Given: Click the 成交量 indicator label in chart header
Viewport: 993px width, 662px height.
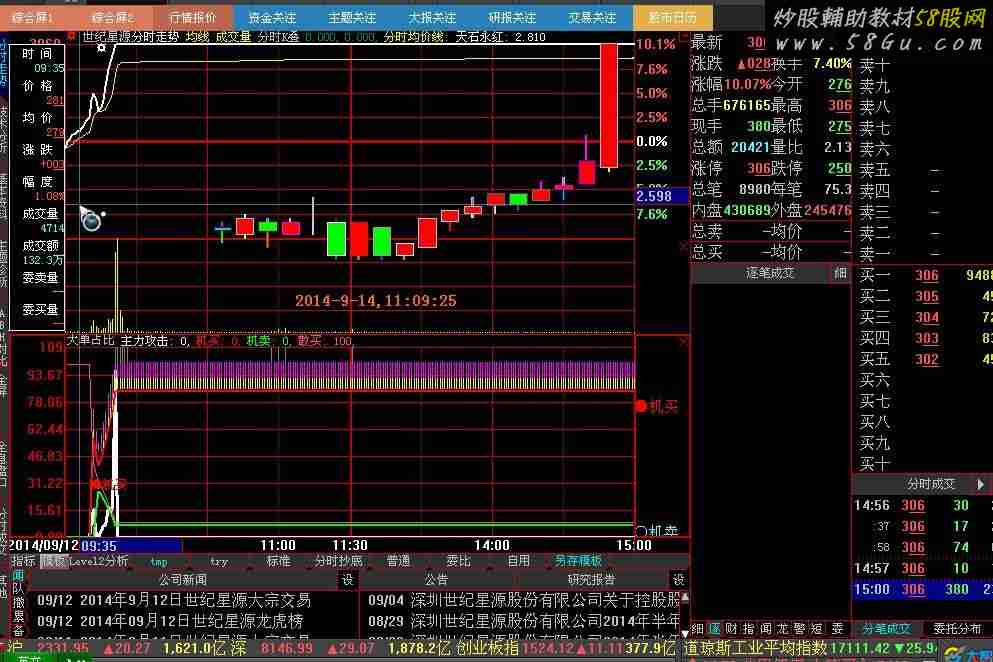Looking at the screenshot, I should [233, 37].
